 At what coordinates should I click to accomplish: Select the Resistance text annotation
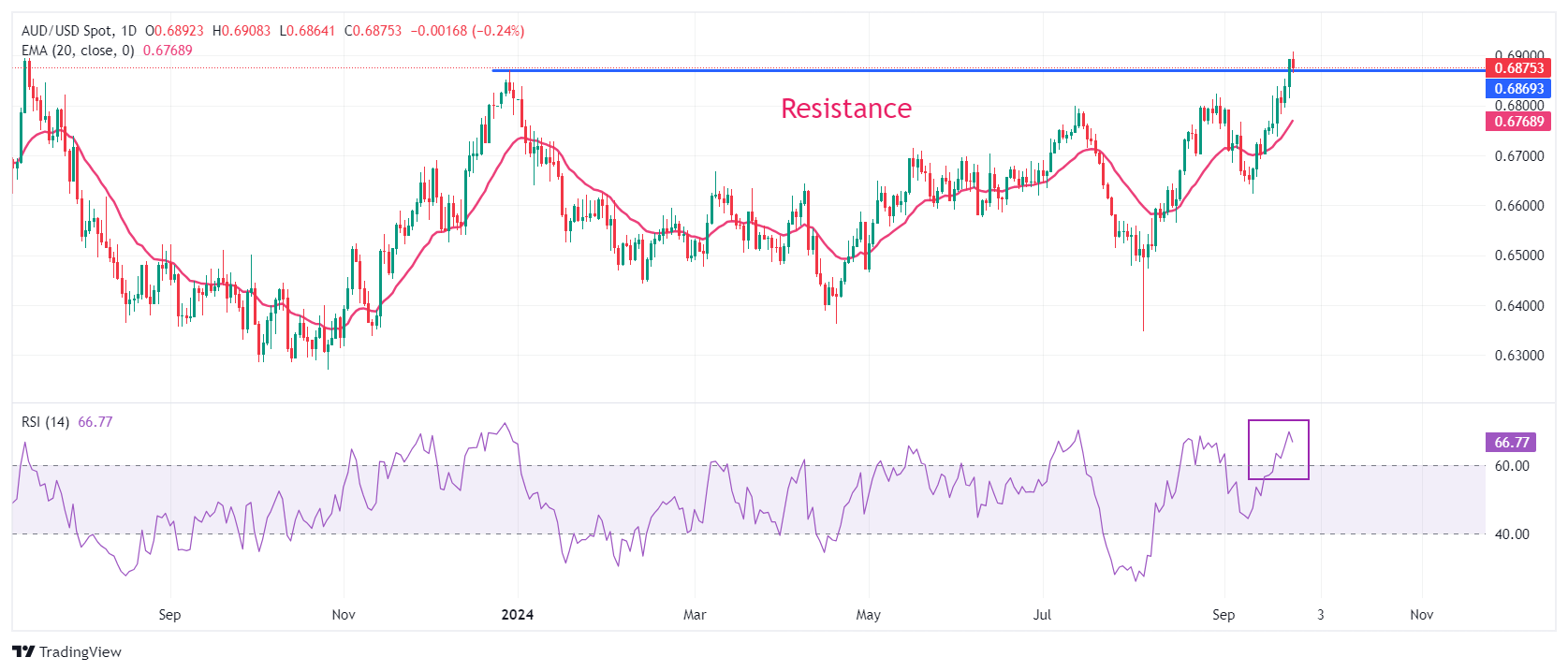coord(845,109)
